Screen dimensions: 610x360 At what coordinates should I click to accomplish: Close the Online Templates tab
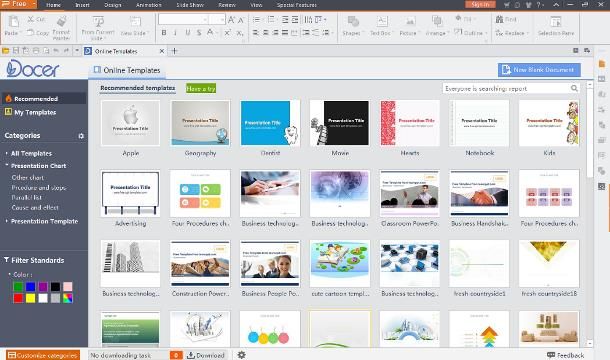(x=162, y=51)
